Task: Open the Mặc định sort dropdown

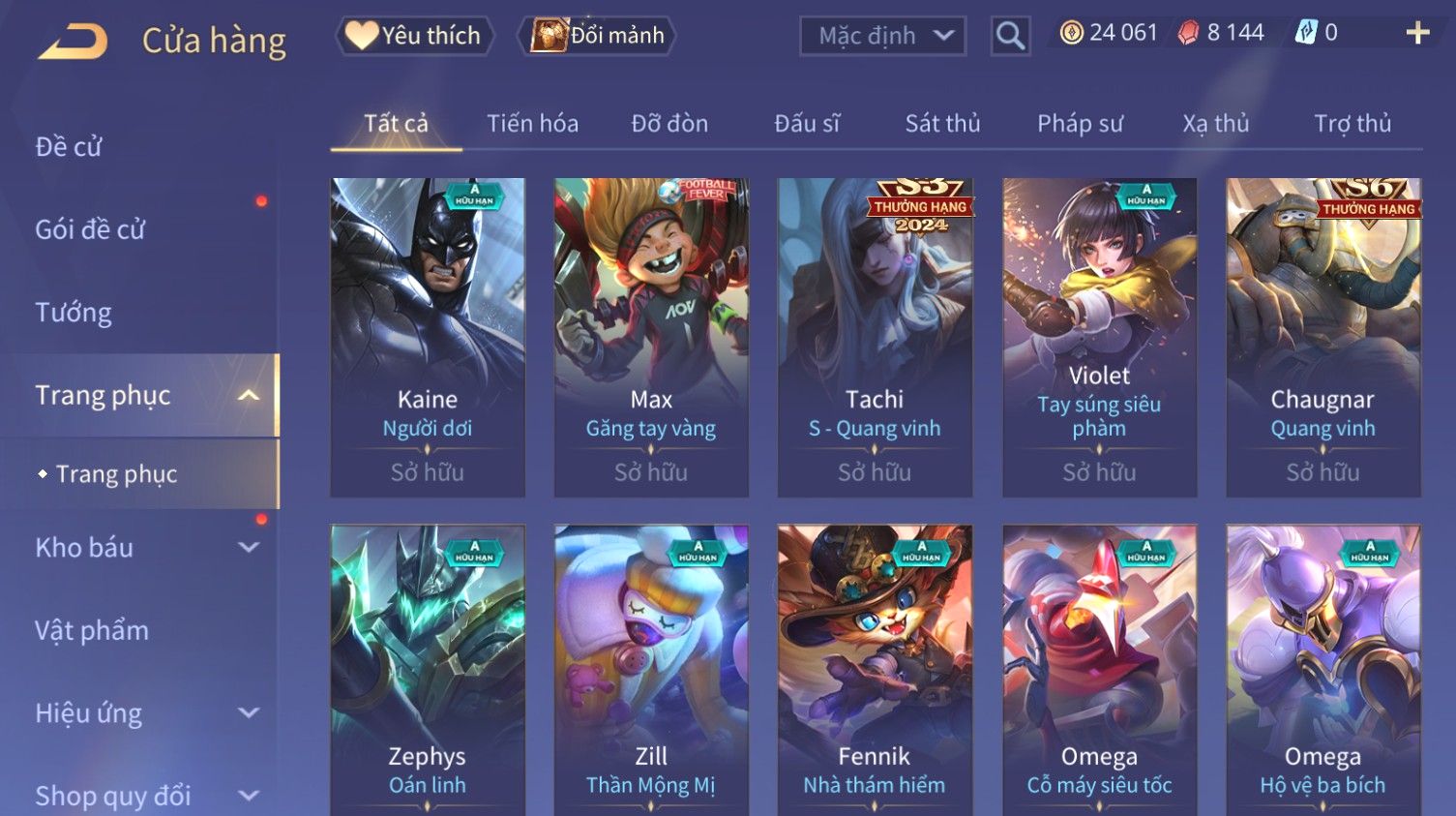Action: pyautogui.click(x=882, y=37)
